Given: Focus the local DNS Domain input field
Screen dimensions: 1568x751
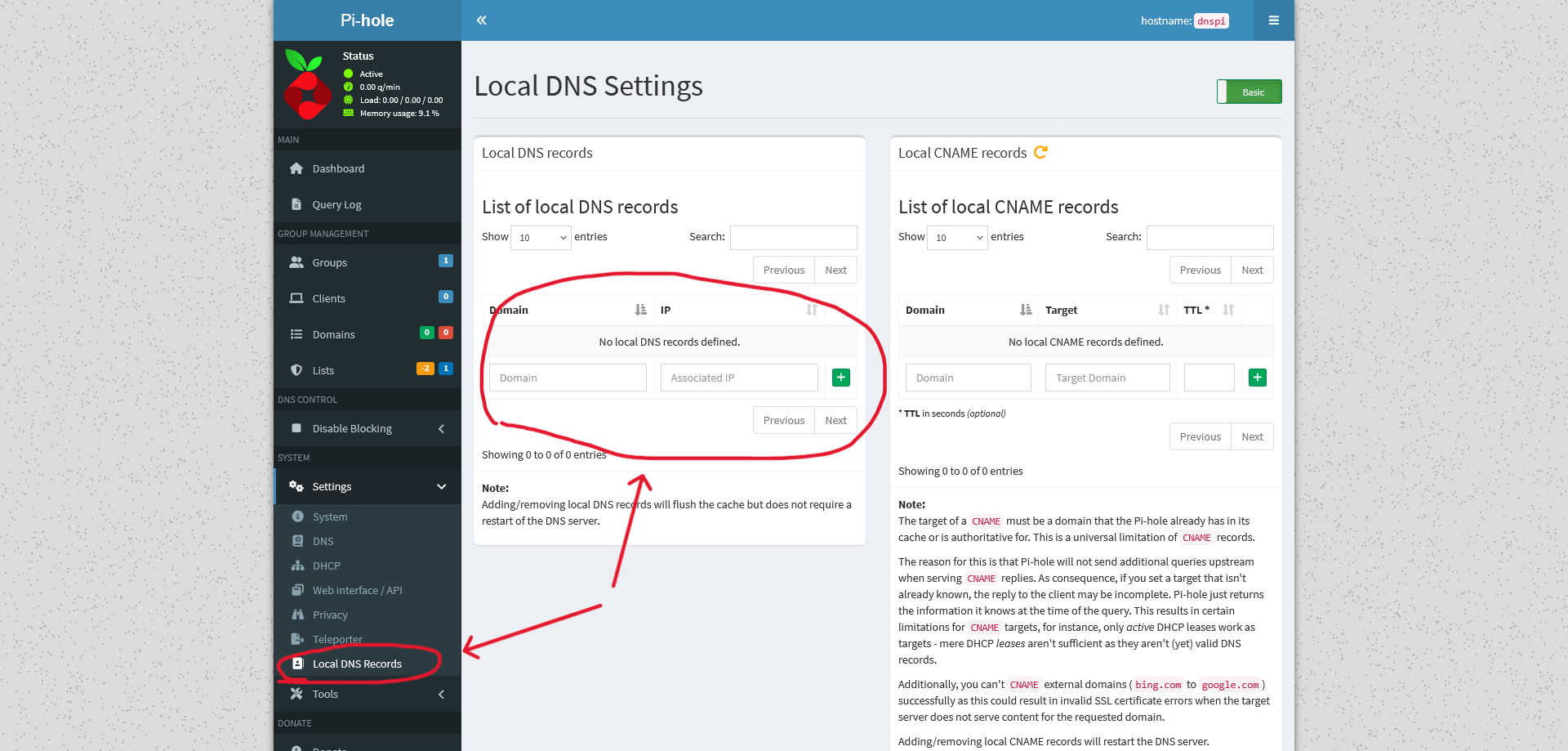Looking at the screenshot, I should point(568,378).
